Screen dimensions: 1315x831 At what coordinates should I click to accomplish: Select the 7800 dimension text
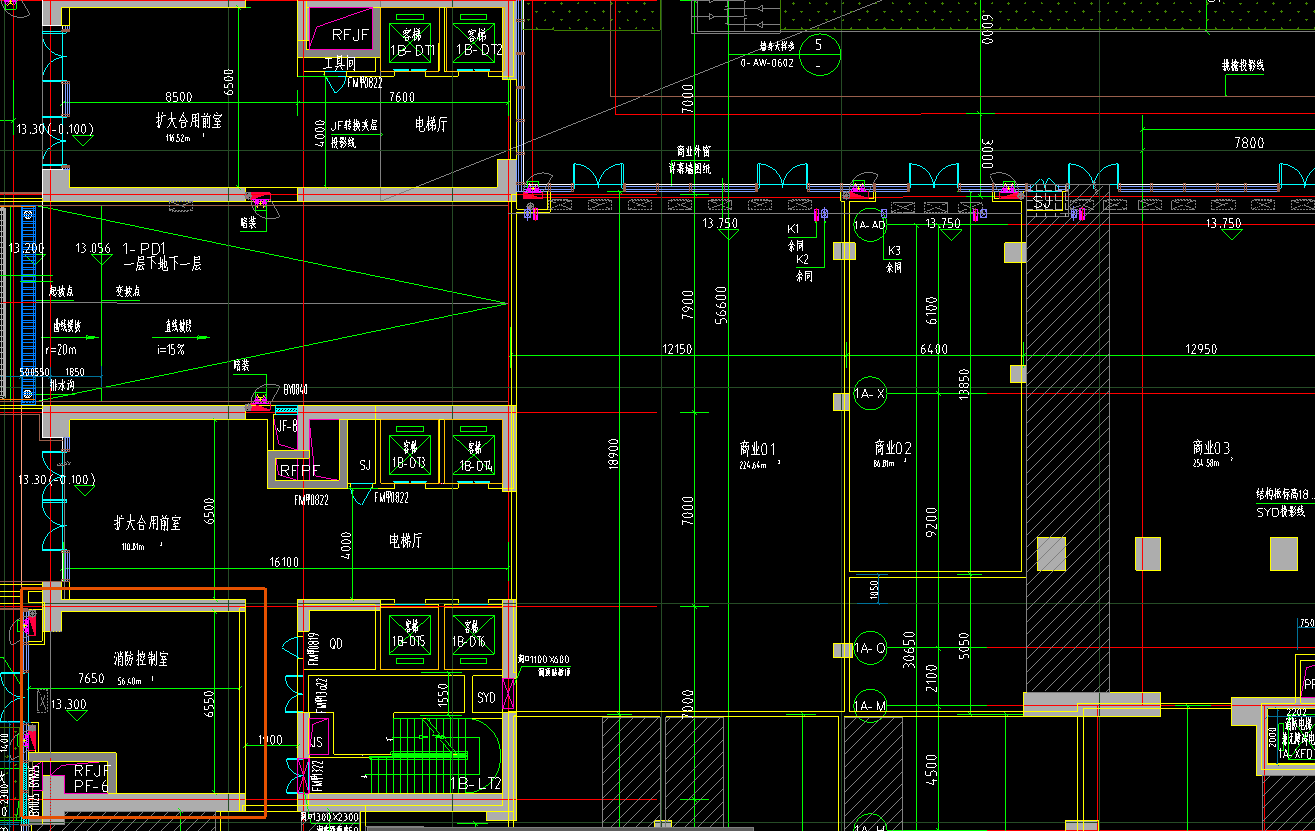tap(1249, 143)
